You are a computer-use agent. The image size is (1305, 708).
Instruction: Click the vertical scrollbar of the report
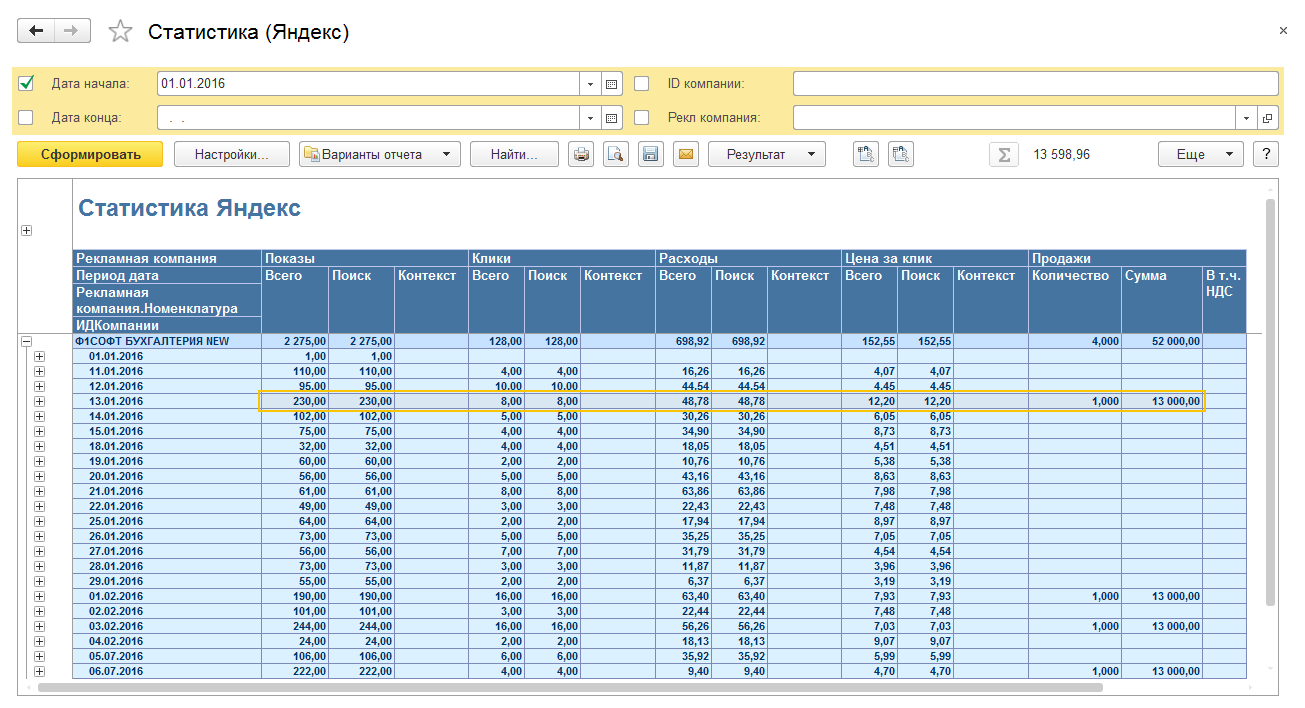point(1270,400)
